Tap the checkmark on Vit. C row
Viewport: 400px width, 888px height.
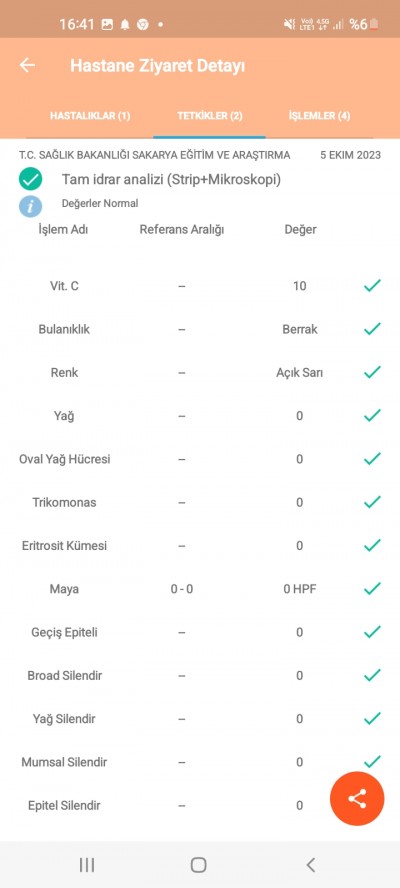372,285
